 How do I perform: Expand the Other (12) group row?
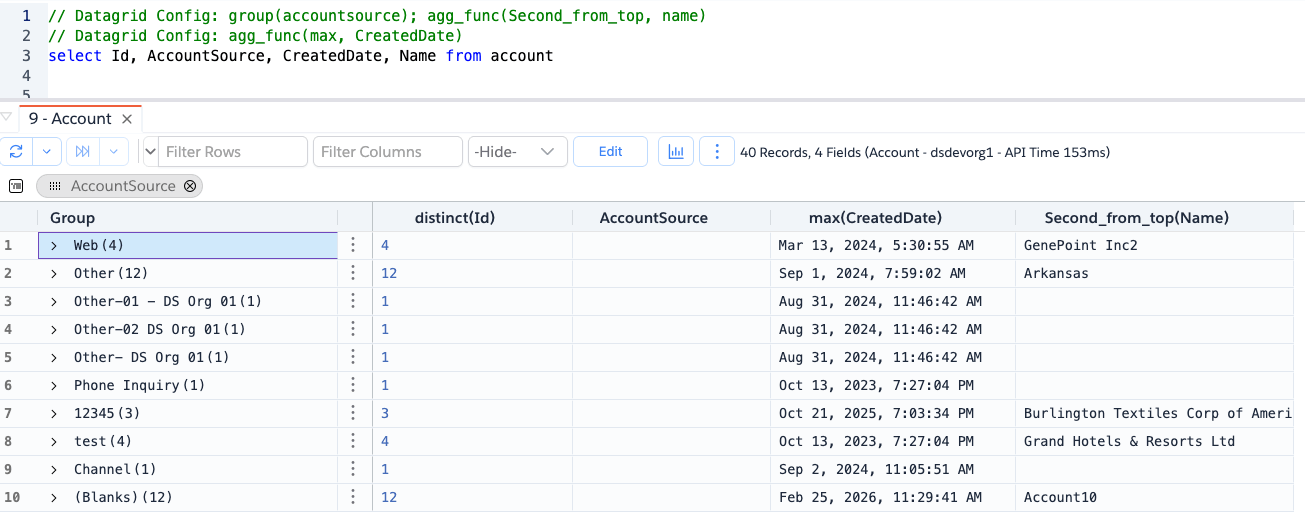point(54,273)
